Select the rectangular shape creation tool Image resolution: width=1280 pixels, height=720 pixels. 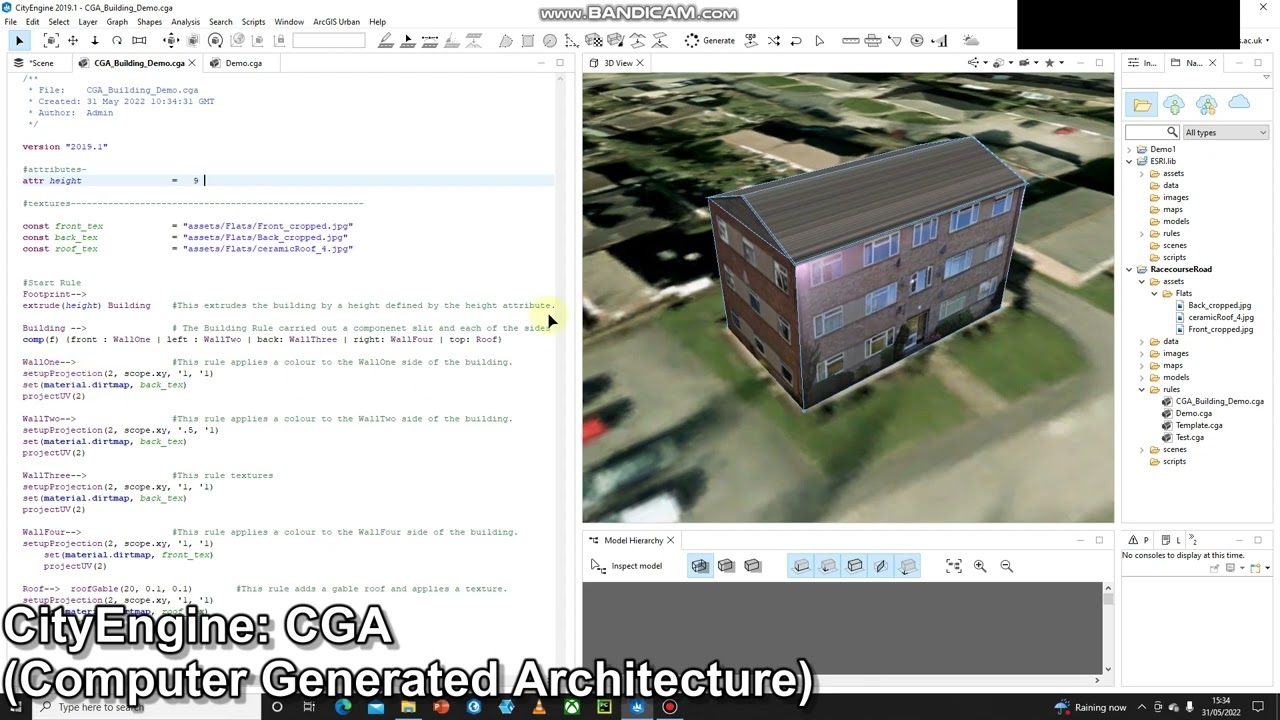tap(528, 40)
